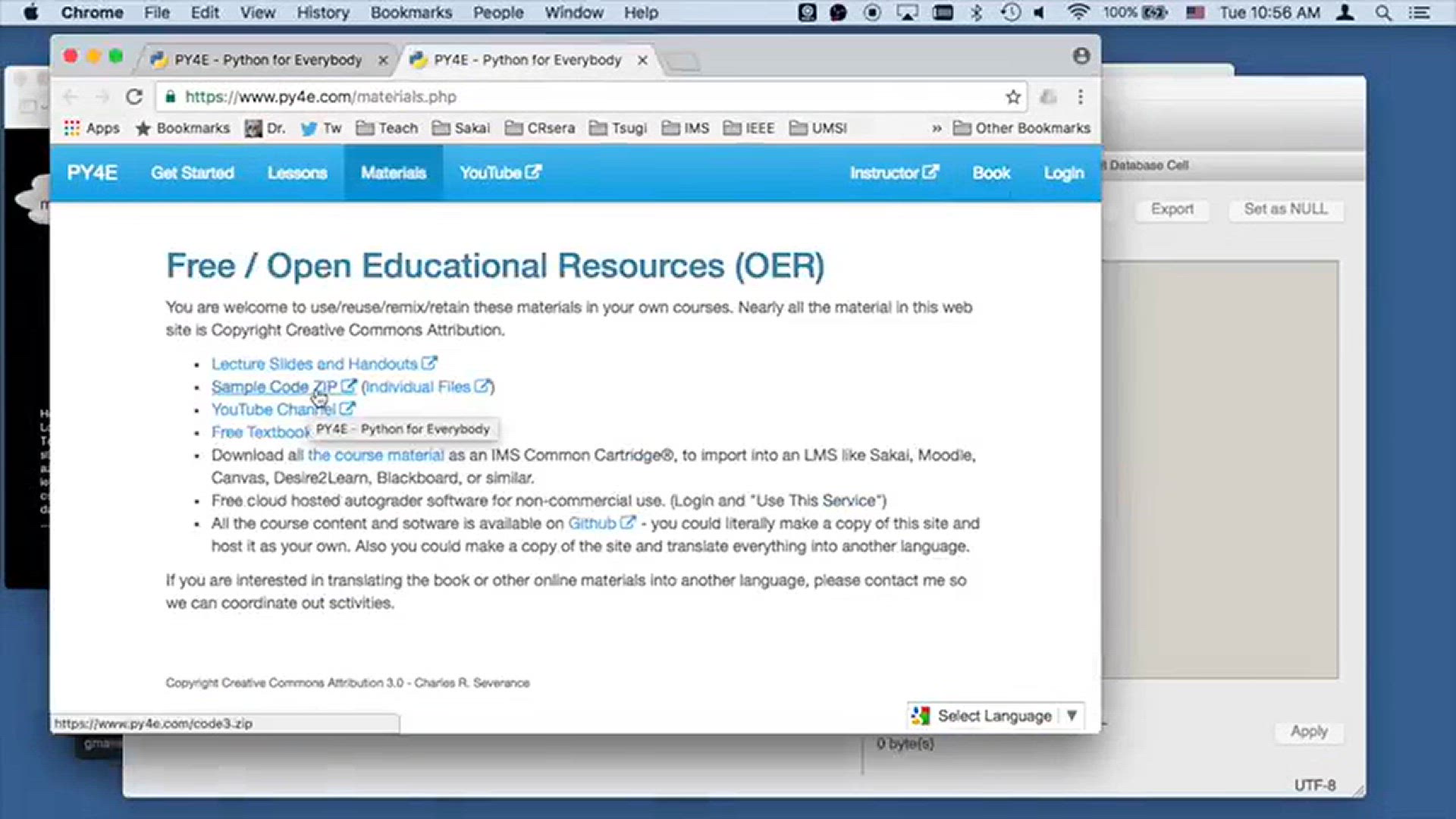Open the Other Bookmarks folder
This screenshot has height=819, width=1456.
click(x=1021, y=128)
